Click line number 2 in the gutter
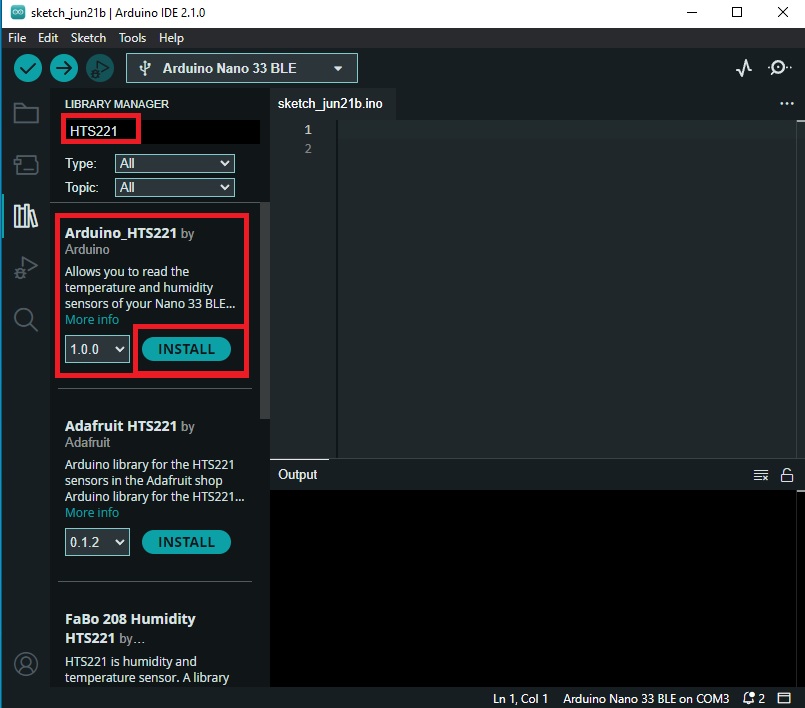 click(308, 148)
